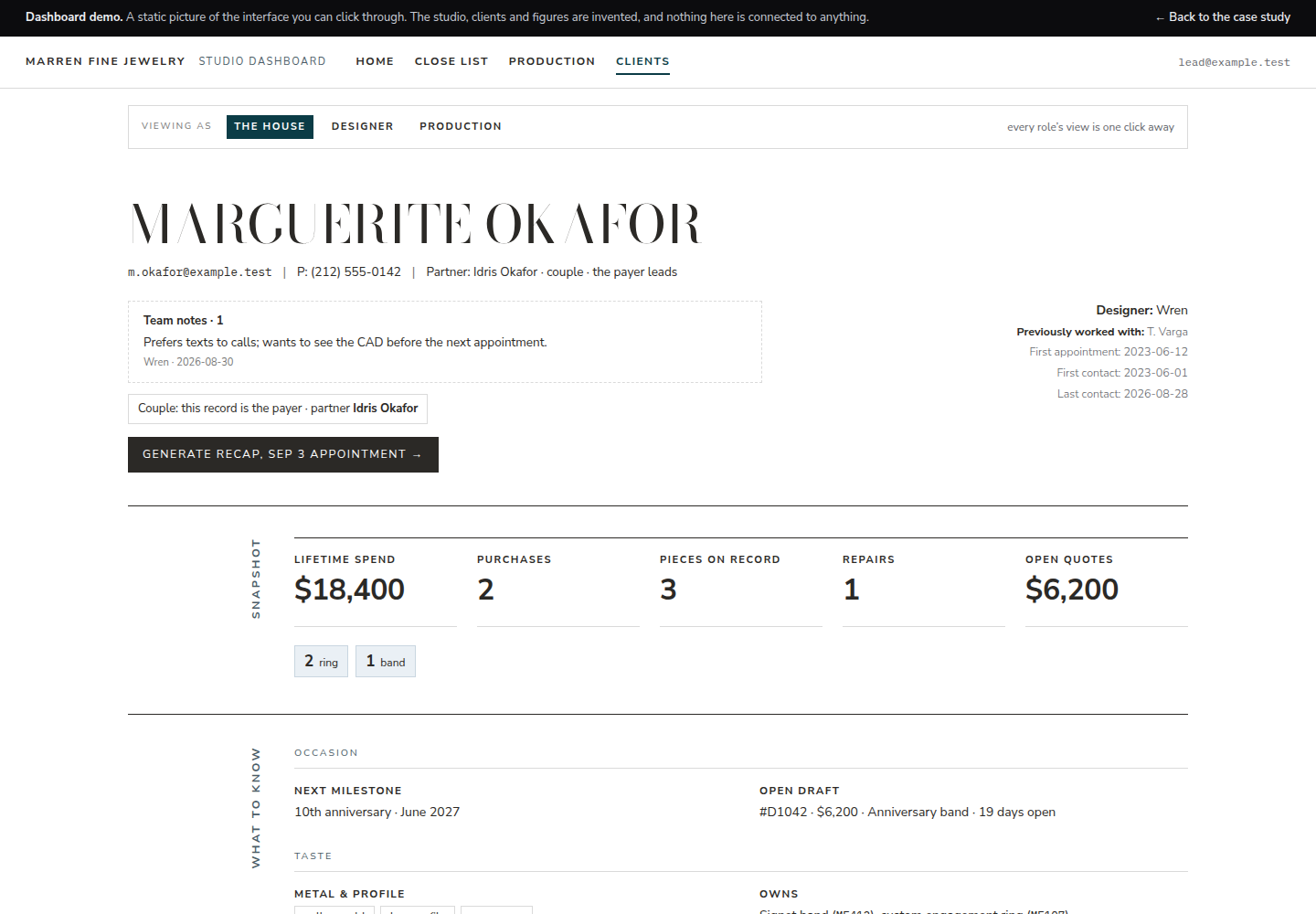
Task: Click Generate Recap, Sep 3 Appointment button
Action: tap(283, 454)
